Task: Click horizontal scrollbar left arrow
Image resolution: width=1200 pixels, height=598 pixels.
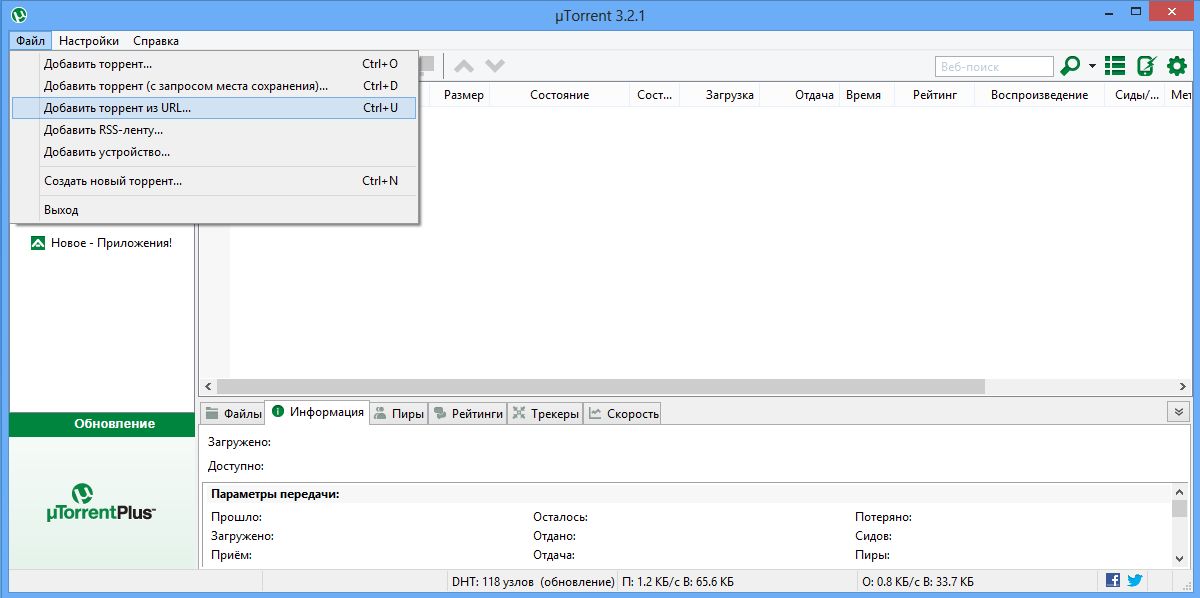Action: 208,386
